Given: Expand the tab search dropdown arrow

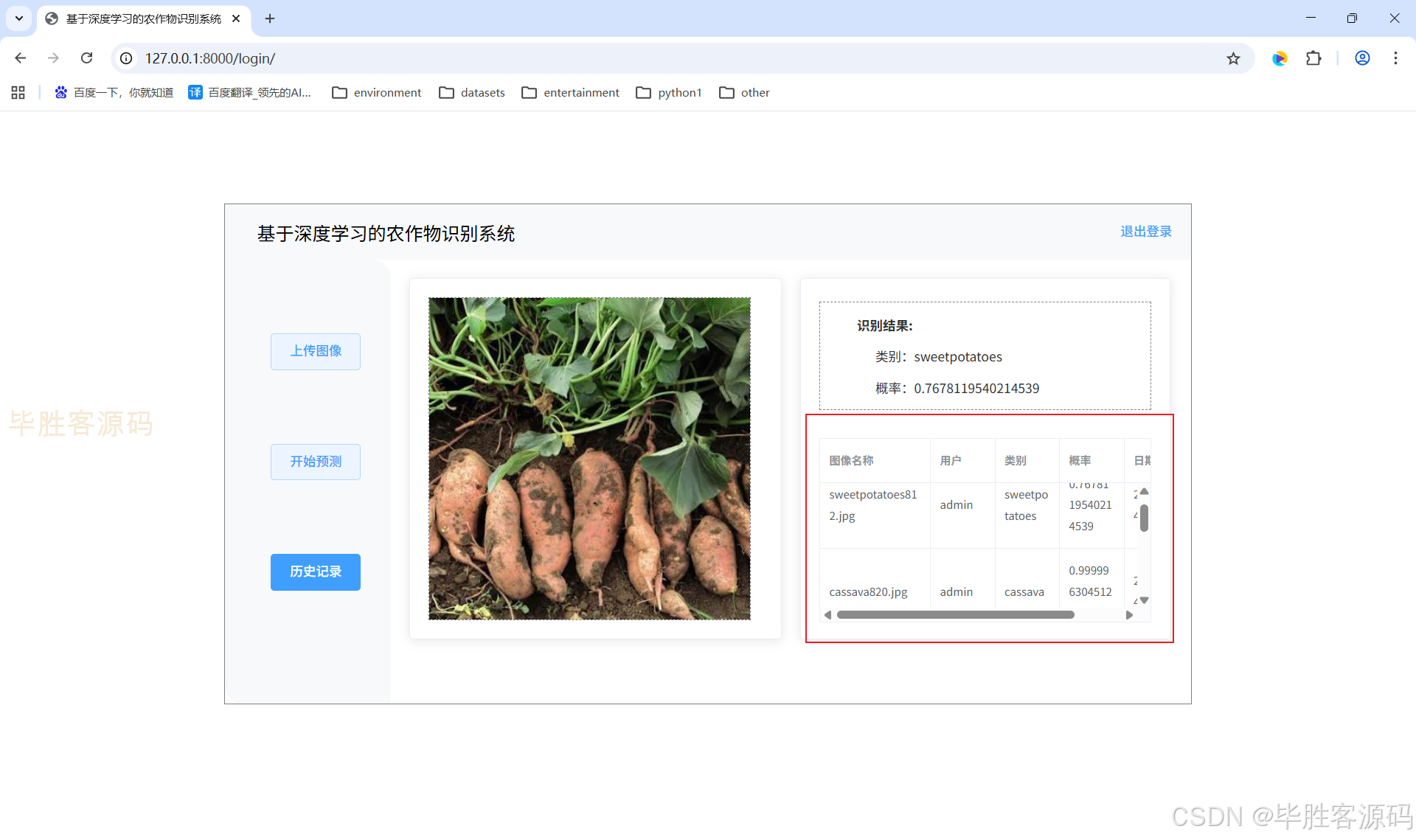Looking at the screenshot, I should (x=18, y=18).
